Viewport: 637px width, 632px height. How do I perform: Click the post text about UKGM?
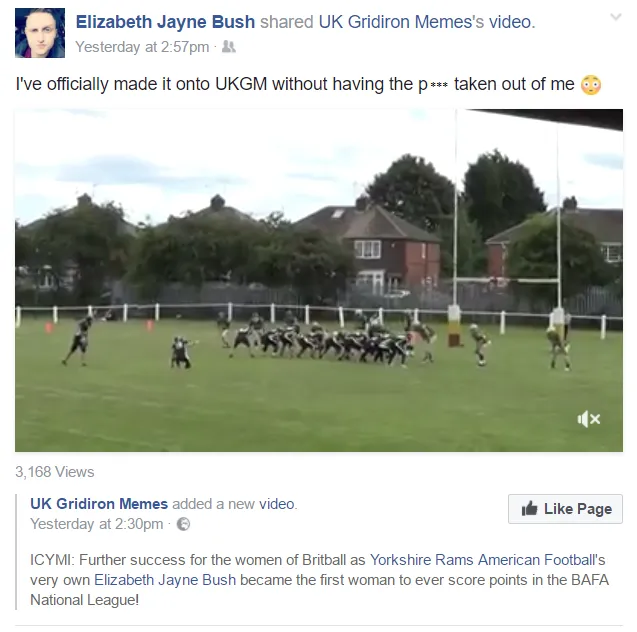coord(295,84)
